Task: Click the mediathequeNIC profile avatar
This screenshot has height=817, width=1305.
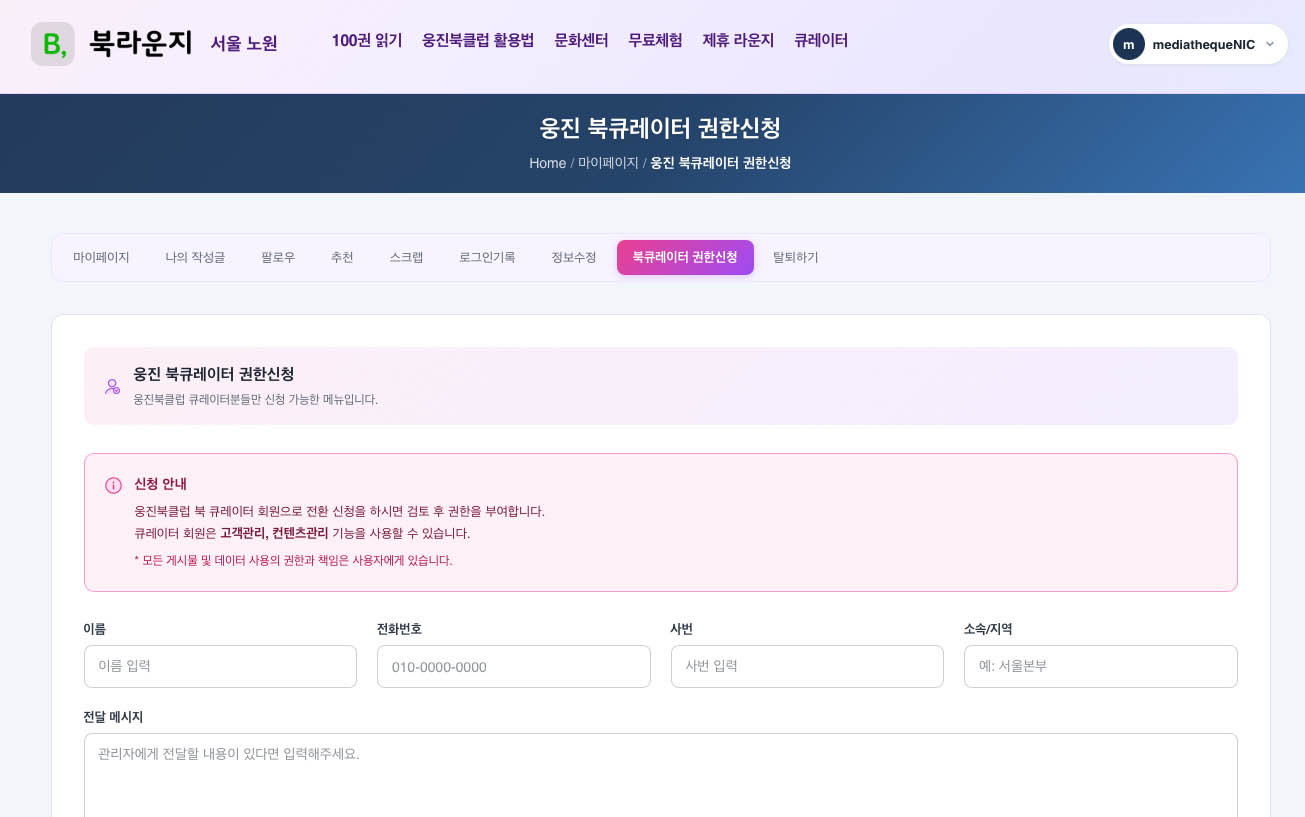Action: [1128, 44]
